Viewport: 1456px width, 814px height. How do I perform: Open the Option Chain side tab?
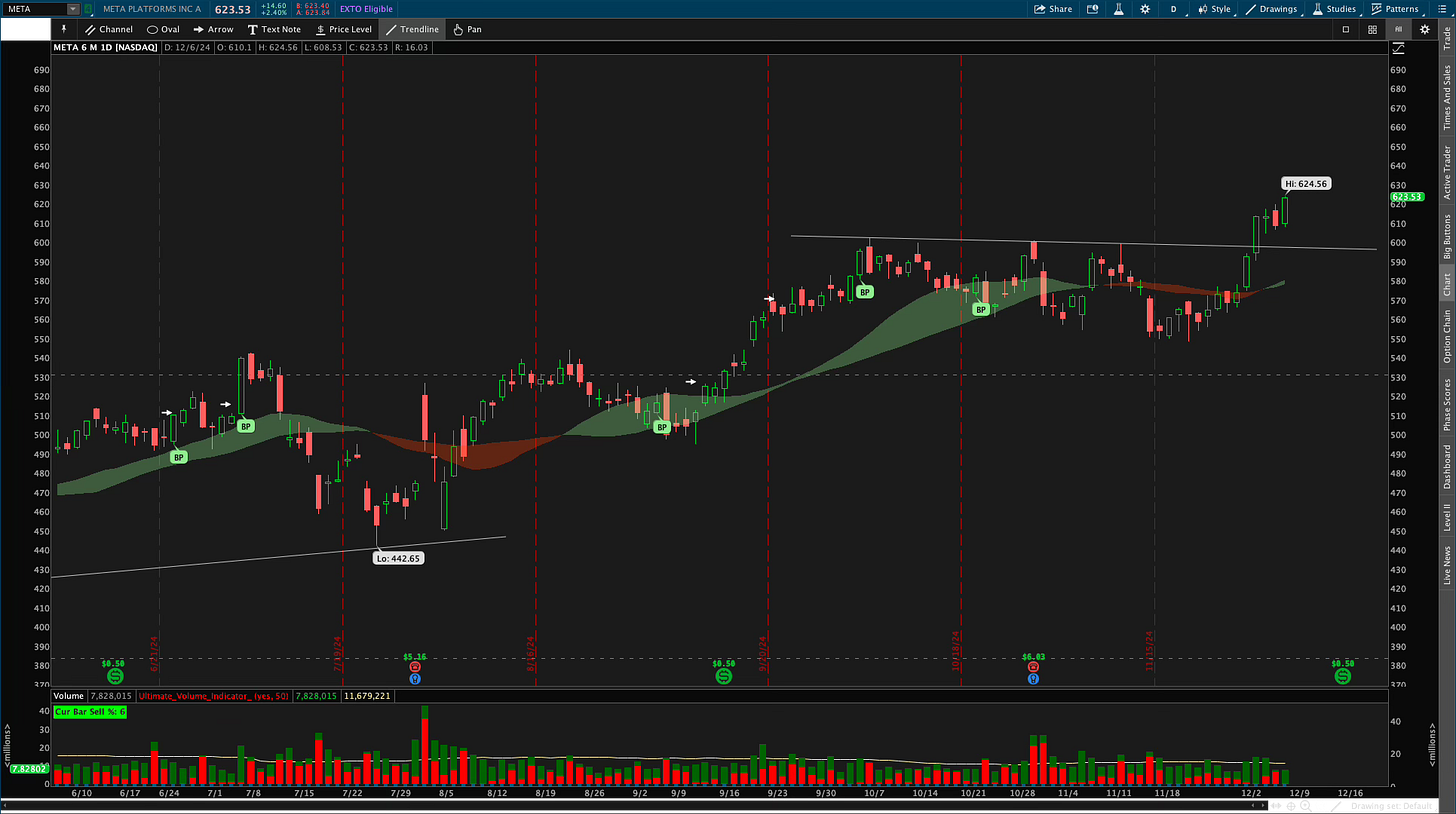point(1446,335)
